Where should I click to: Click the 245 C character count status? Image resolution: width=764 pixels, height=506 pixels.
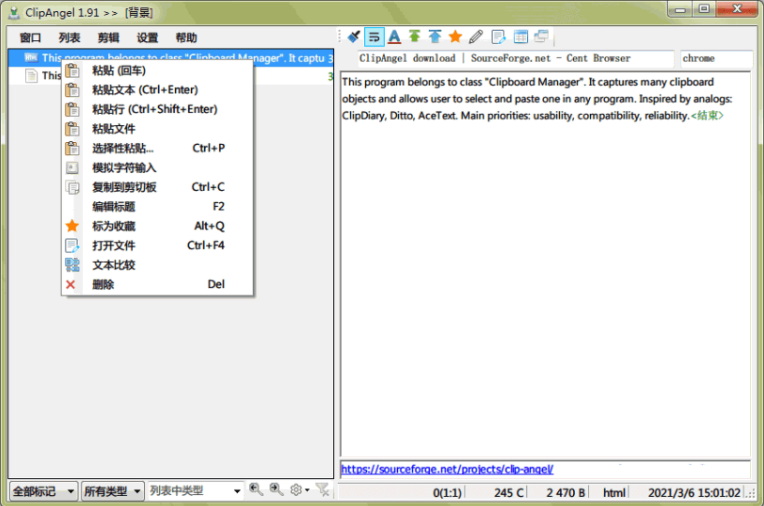click(509, 493)
